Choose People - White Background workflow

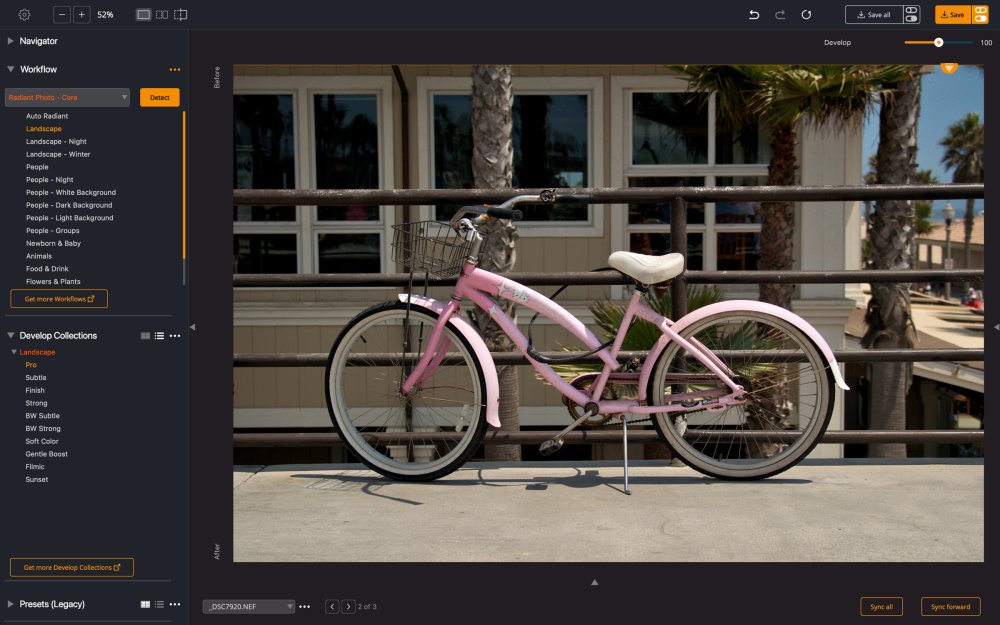tap(71, 193)
